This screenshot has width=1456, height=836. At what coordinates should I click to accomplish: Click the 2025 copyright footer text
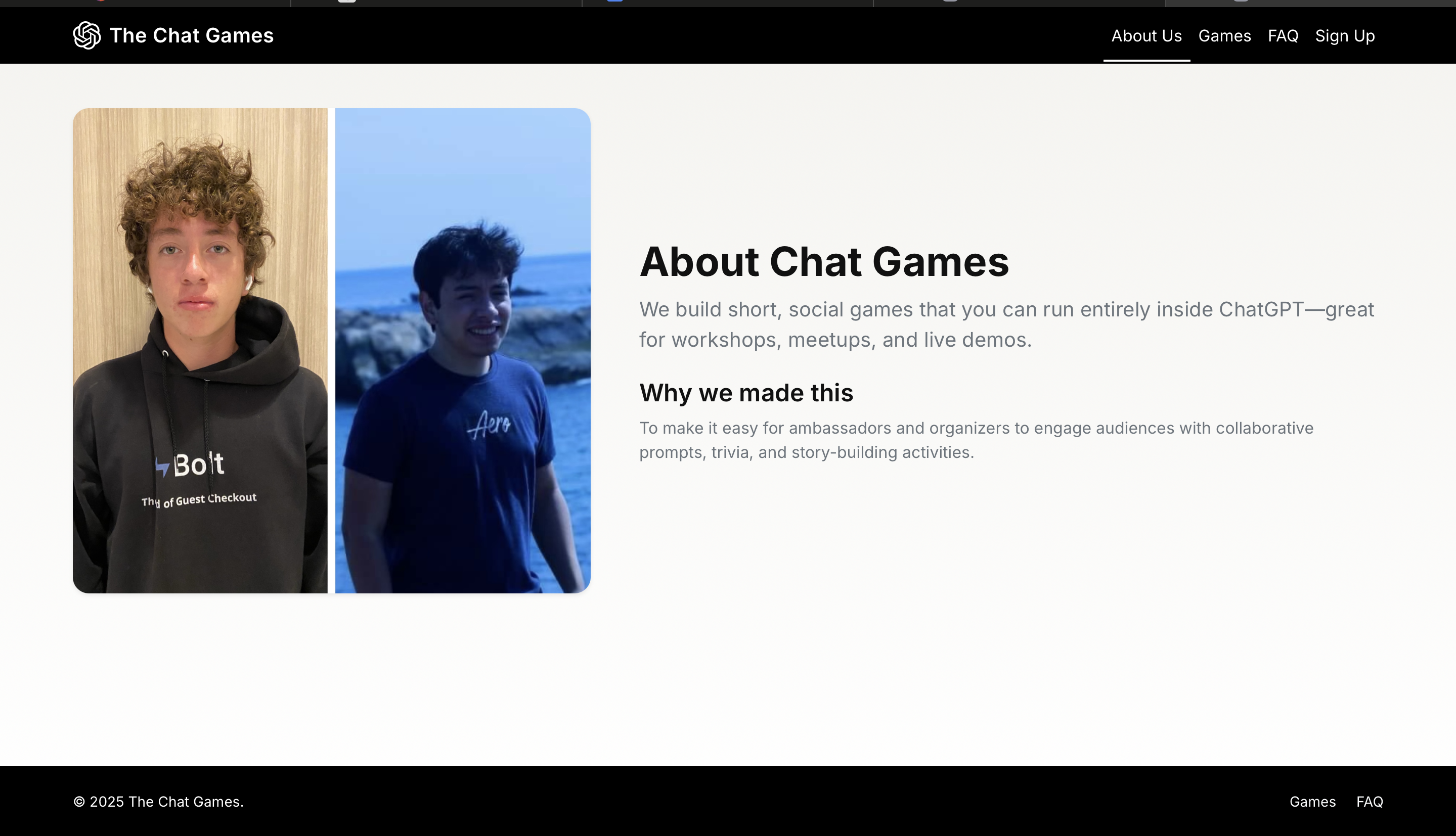point(158,802)
